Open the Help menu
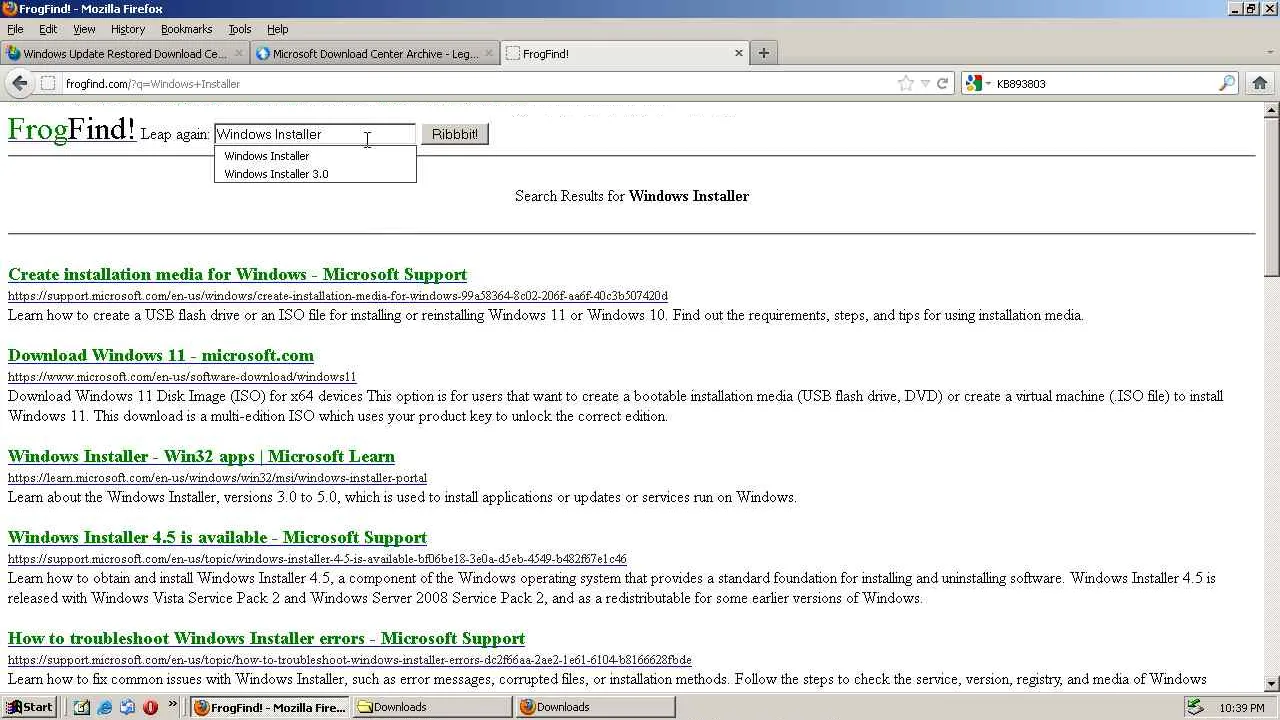The width and height of the screenshot is (1280, 720). (278, 29)
